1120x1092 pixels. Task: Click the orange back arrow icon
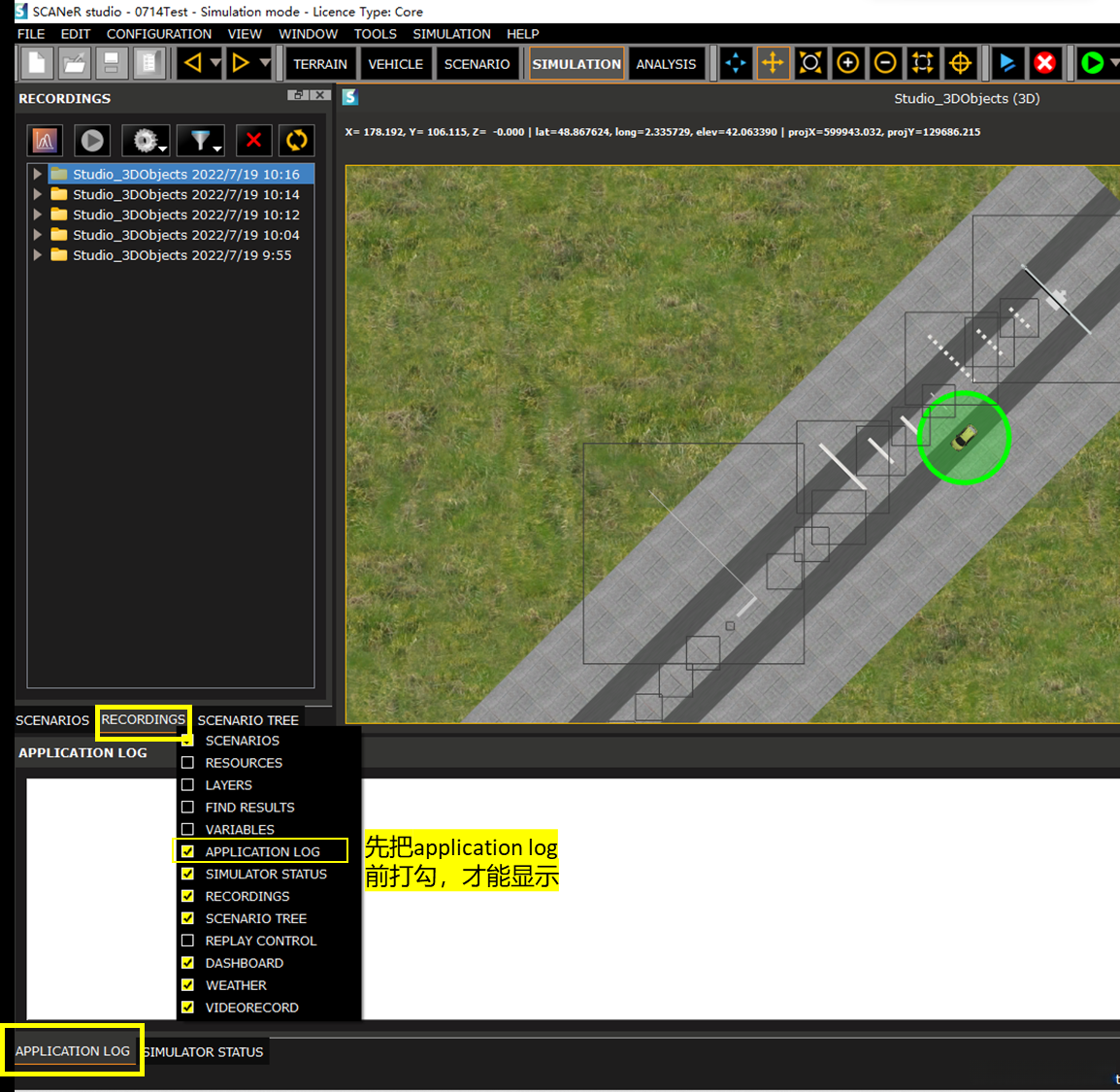pos(192,63)
